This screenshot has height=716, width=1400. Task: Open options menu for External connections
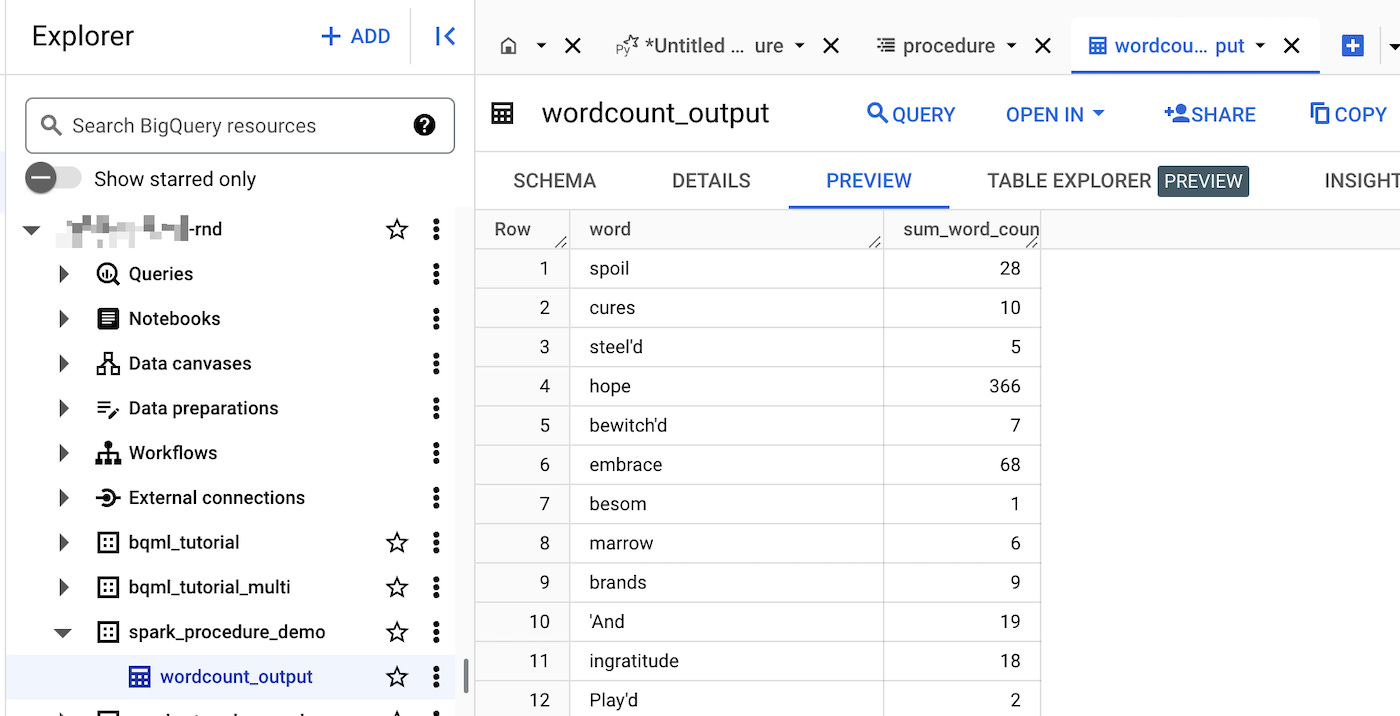pyautogui.click(x=436, y=497)
